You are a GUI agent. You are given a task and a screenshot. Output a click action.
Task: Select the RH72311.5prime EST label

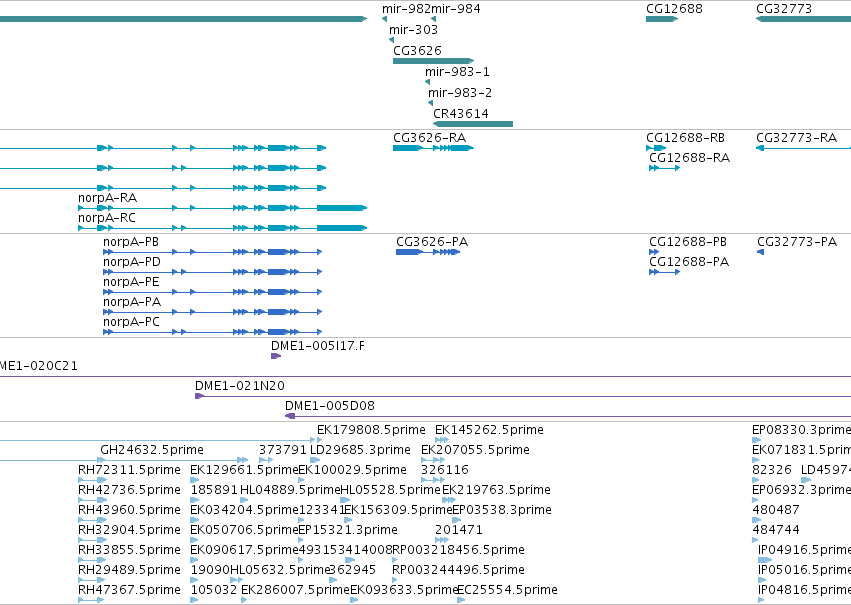(x=130, y=470)
